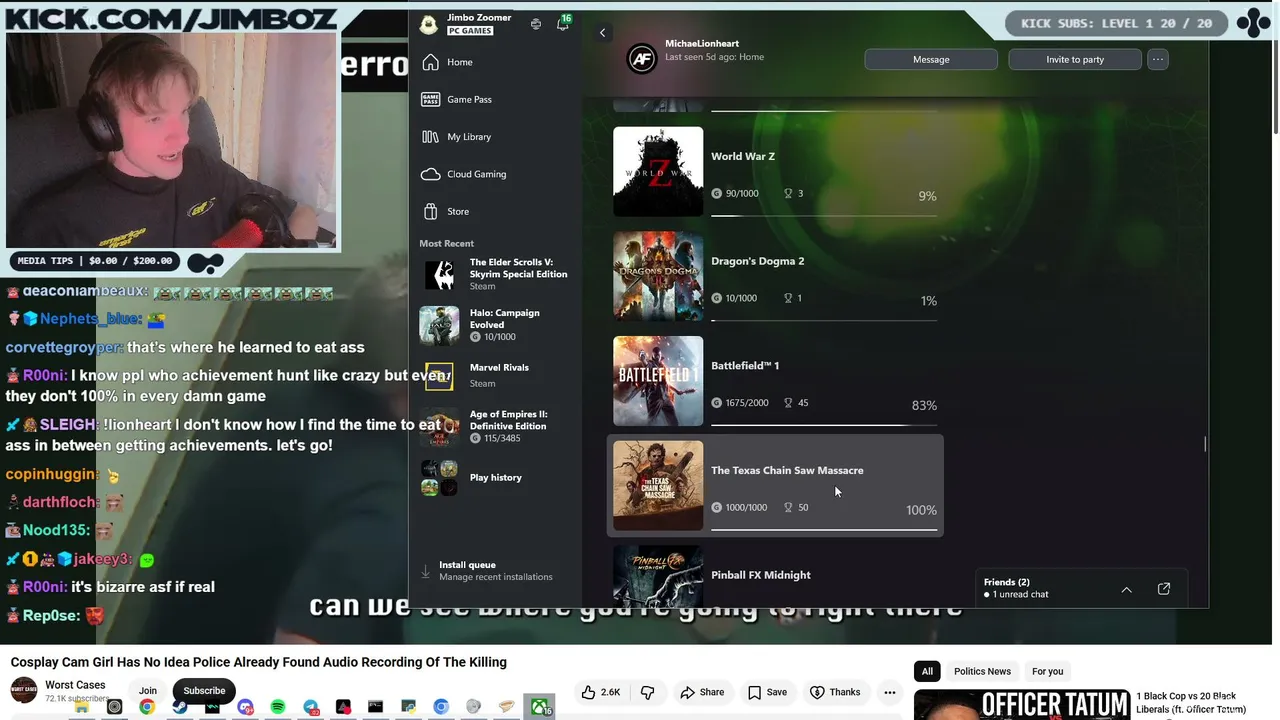The image size is (1280, 720).
Task: Click the Battlefield 1 83% completion text
Action: tap(924, 405)
